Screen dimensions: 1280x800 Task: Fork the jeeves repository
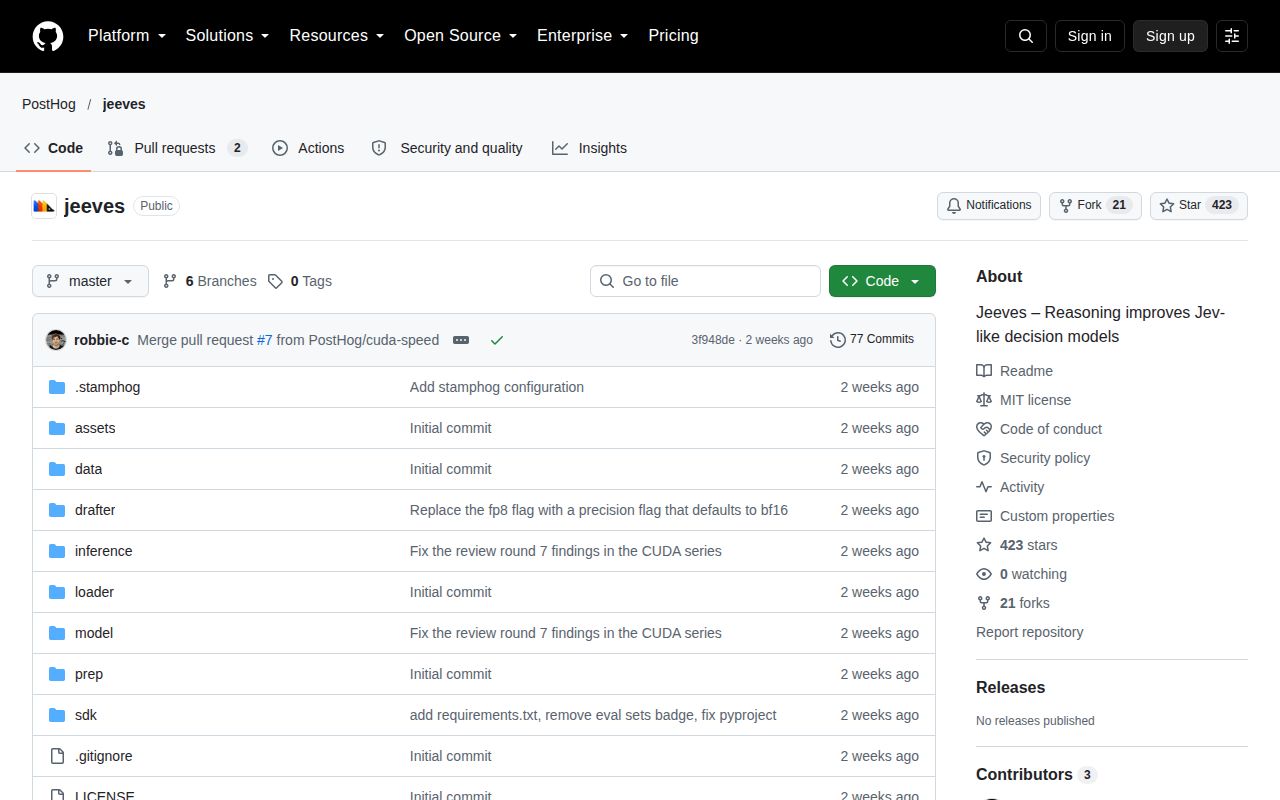tap(1095, 206)
